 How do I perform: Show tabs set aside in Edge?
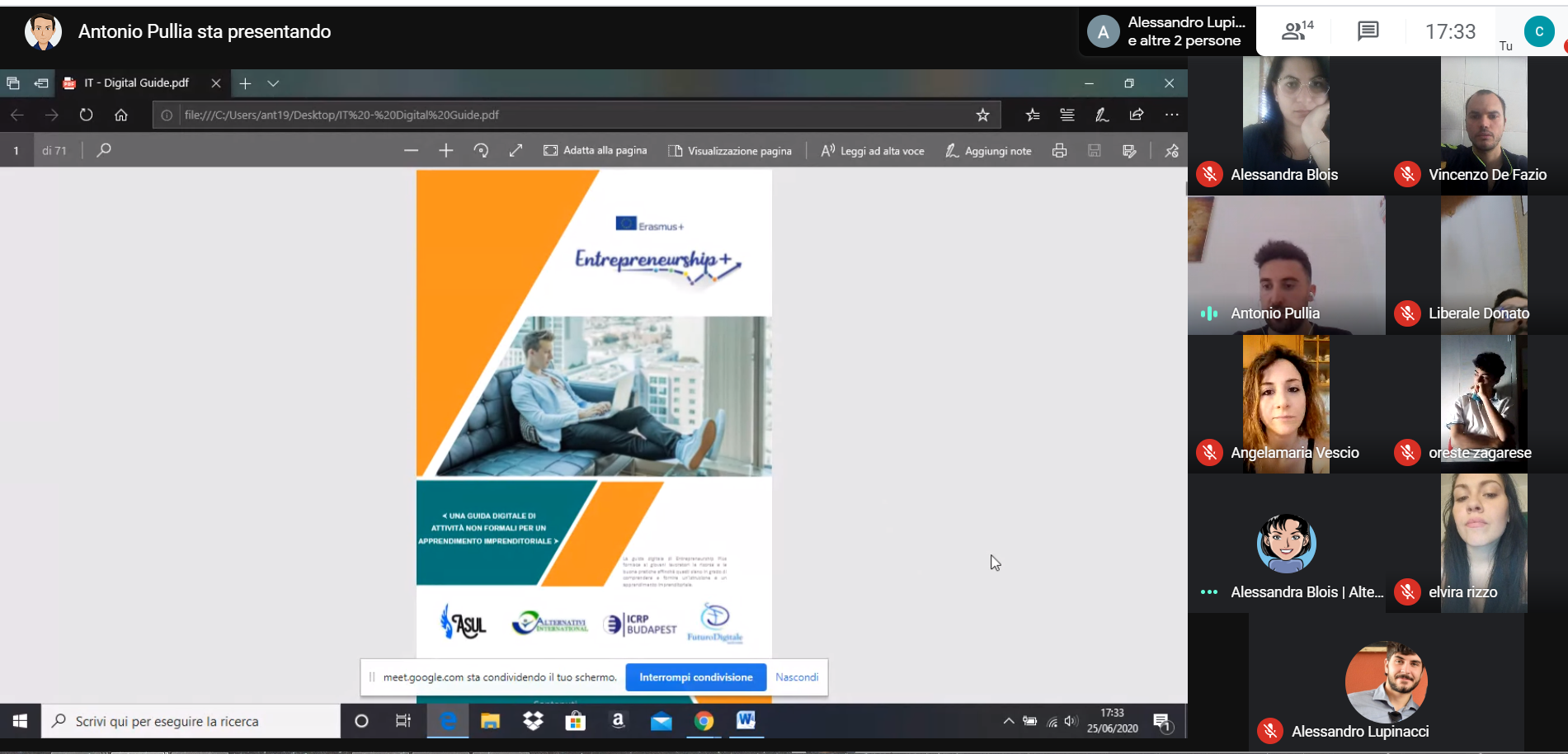click(13, 83)
